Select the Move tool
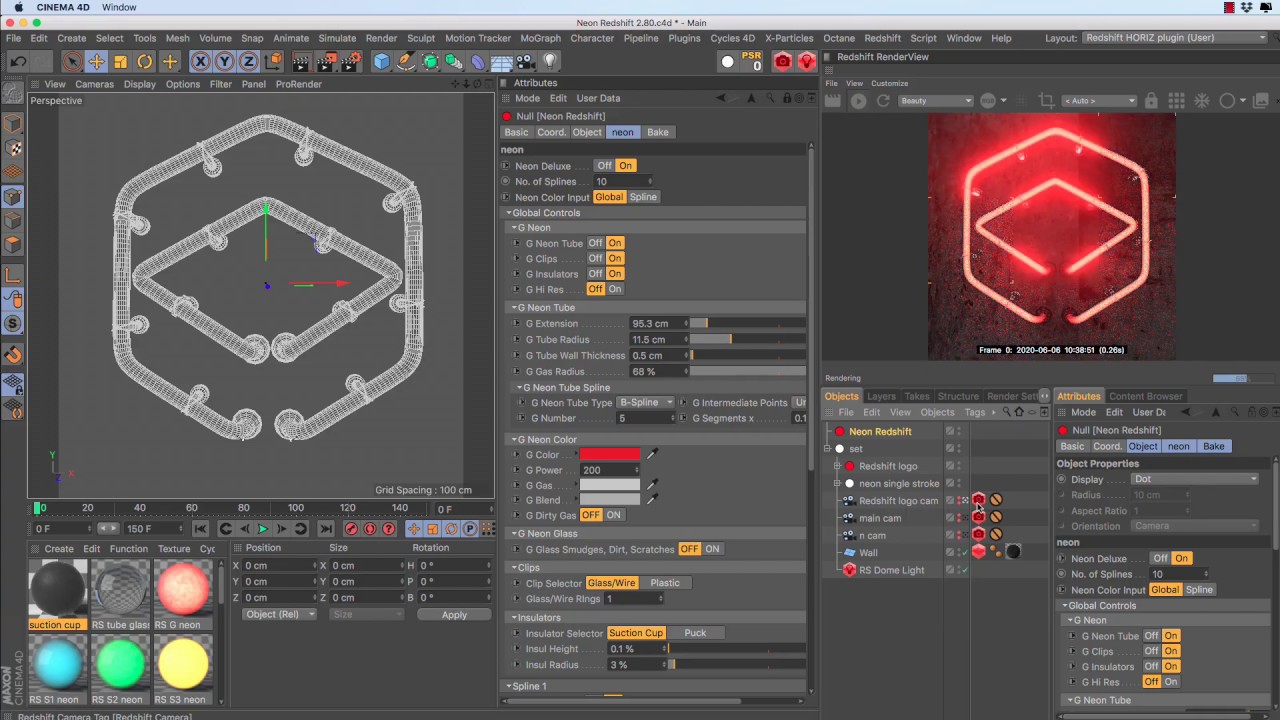The image size is (1280, 720). [96, 62]
